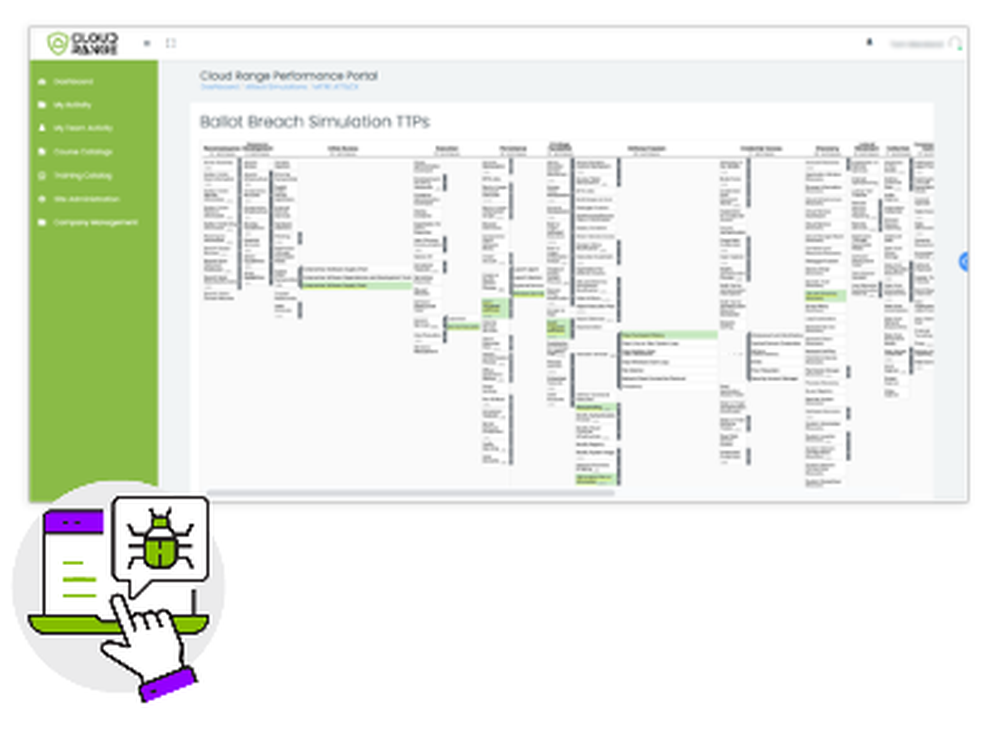This screenshot has height=738, width=1000.
Task: Click the Cloud Range logo
Action: [x=83, y=43]
